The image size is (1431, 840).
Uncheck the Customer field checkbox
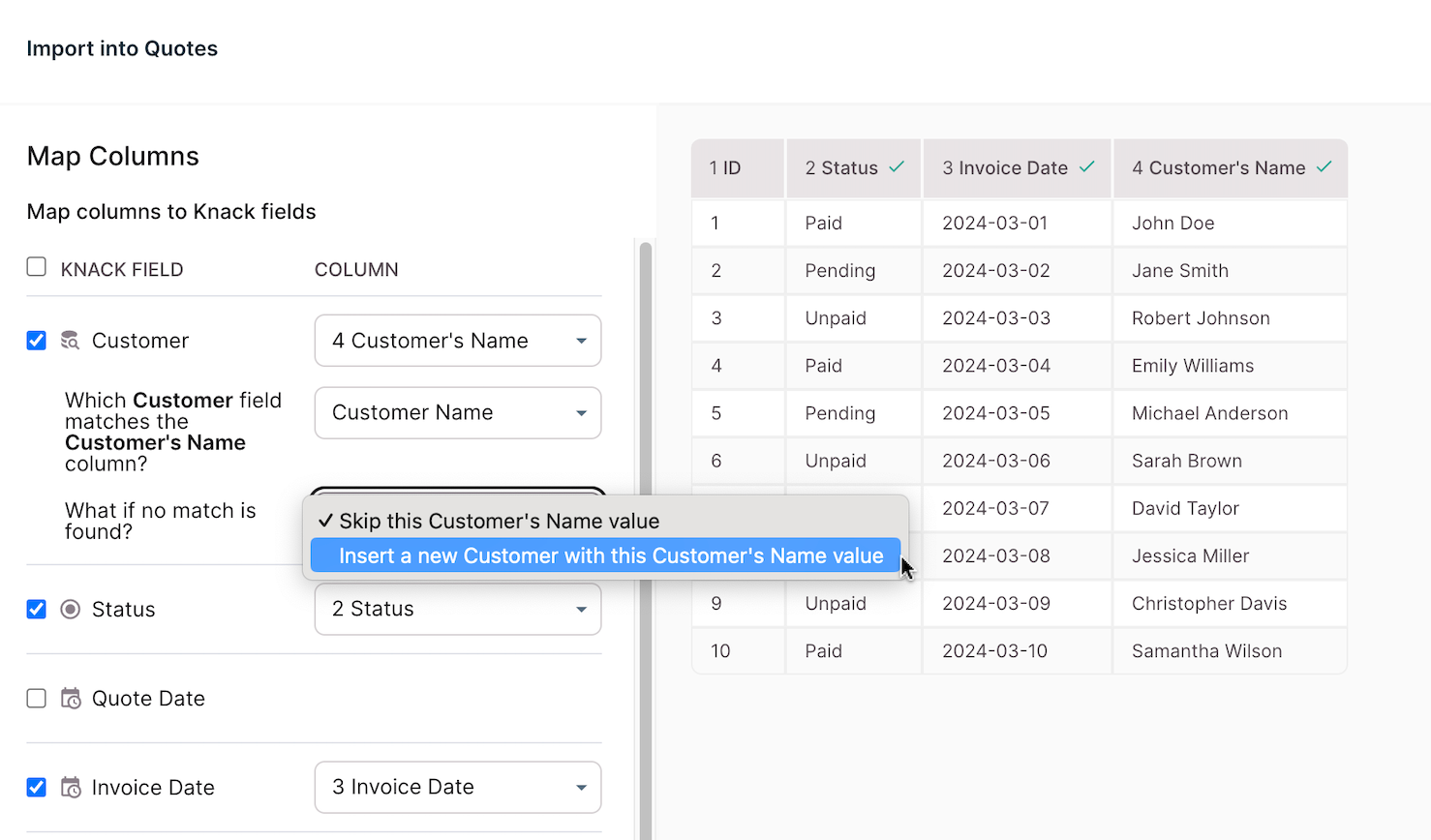(37, 341)
